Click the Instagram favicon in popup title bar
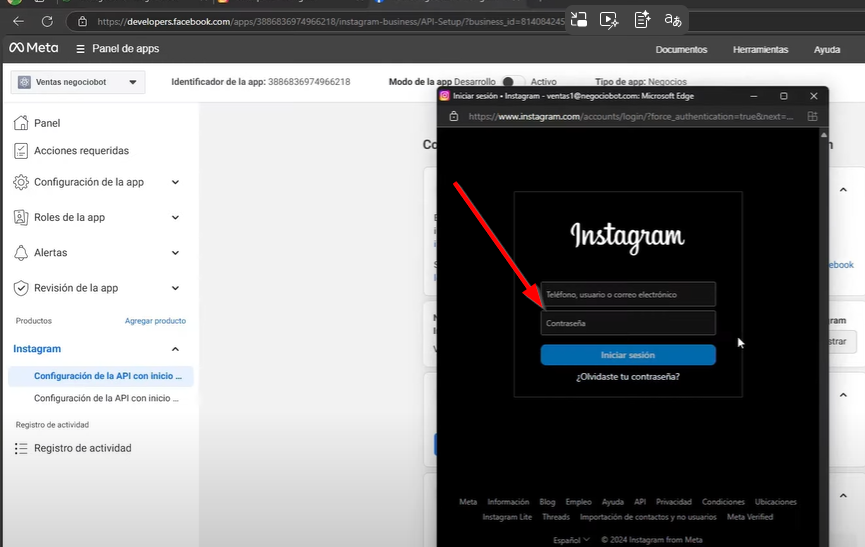Viewport: 865px width, 547px height. [445, 95]
